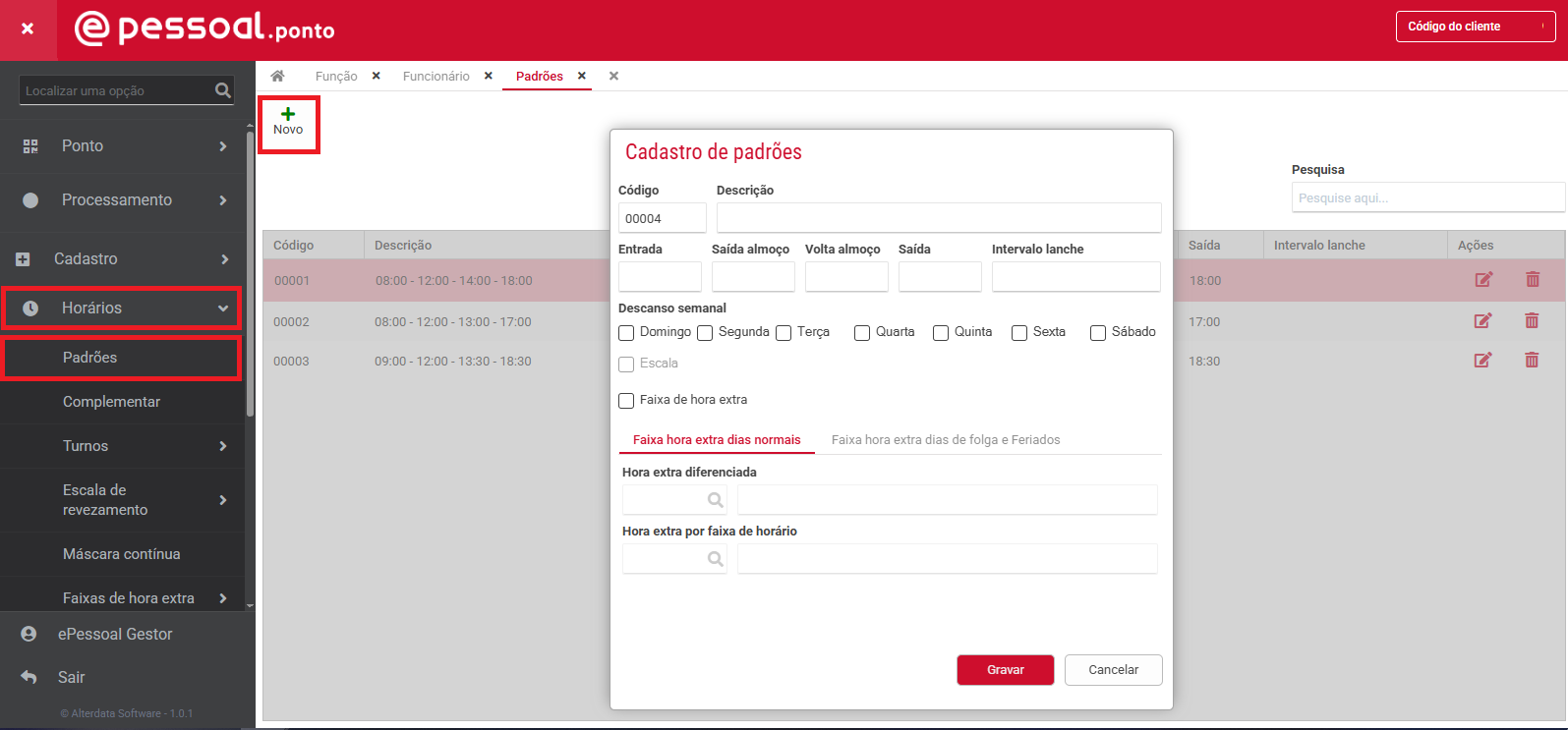
Task: Click the Cadastro plus-square icon
Action: click(23, 259)
